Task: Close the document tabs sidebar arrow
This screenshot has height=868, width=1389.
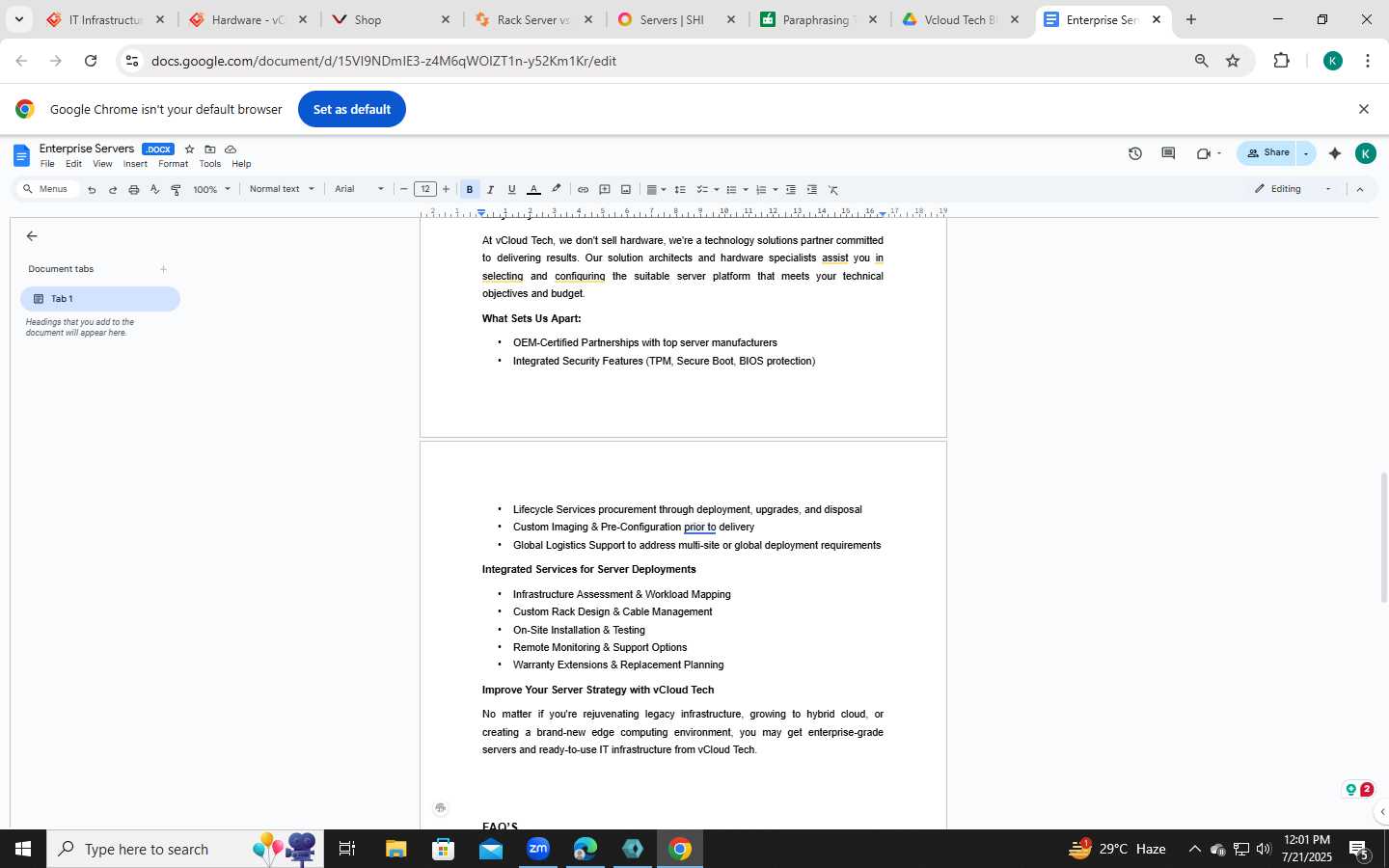Action: [x=32, y=236]
